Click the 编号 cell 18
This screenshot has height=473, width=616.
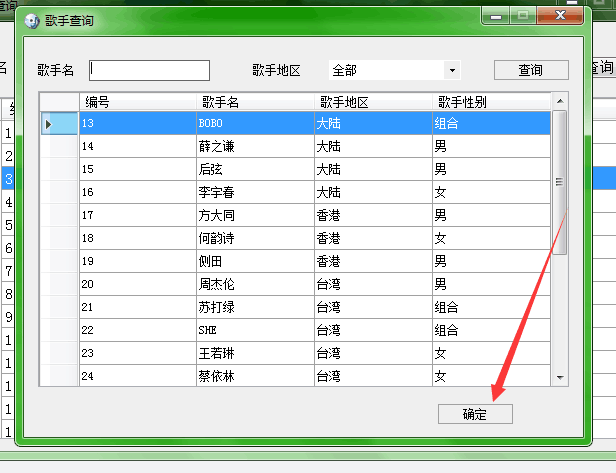138,238
